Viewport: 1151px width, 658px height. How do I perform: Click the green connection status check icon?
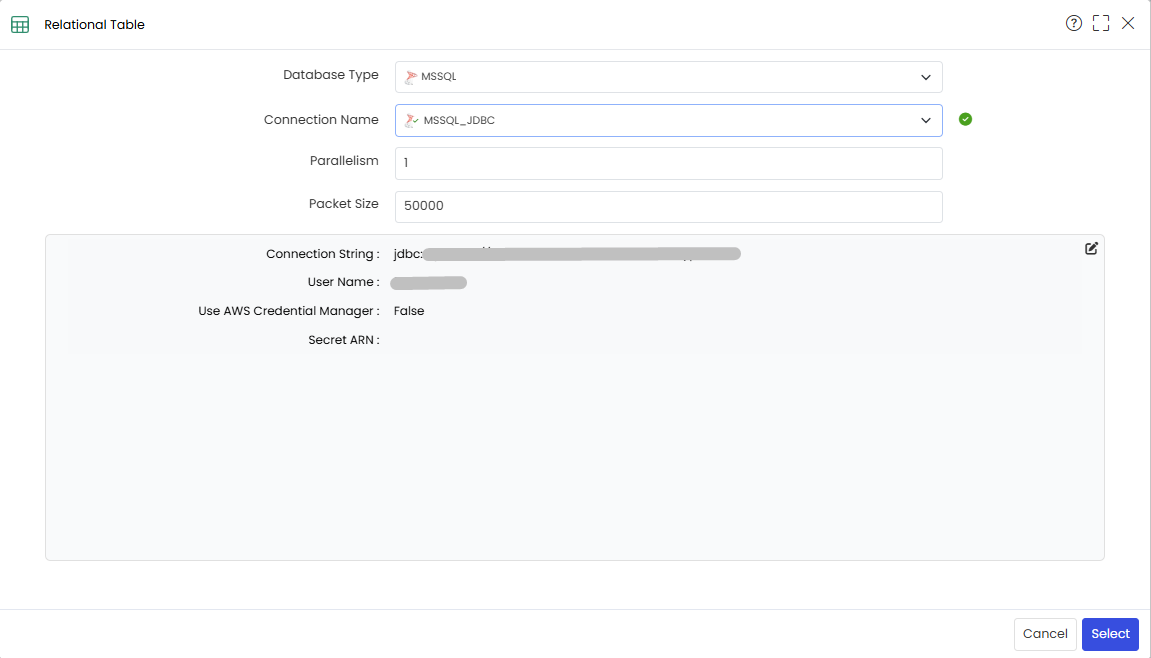pyautogui.click(x=965, y=119)
